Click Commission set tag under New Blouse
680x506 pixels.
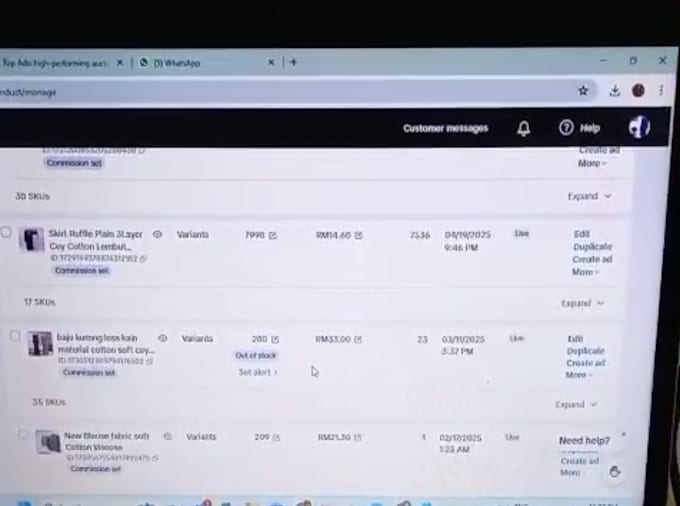[95, 469]
